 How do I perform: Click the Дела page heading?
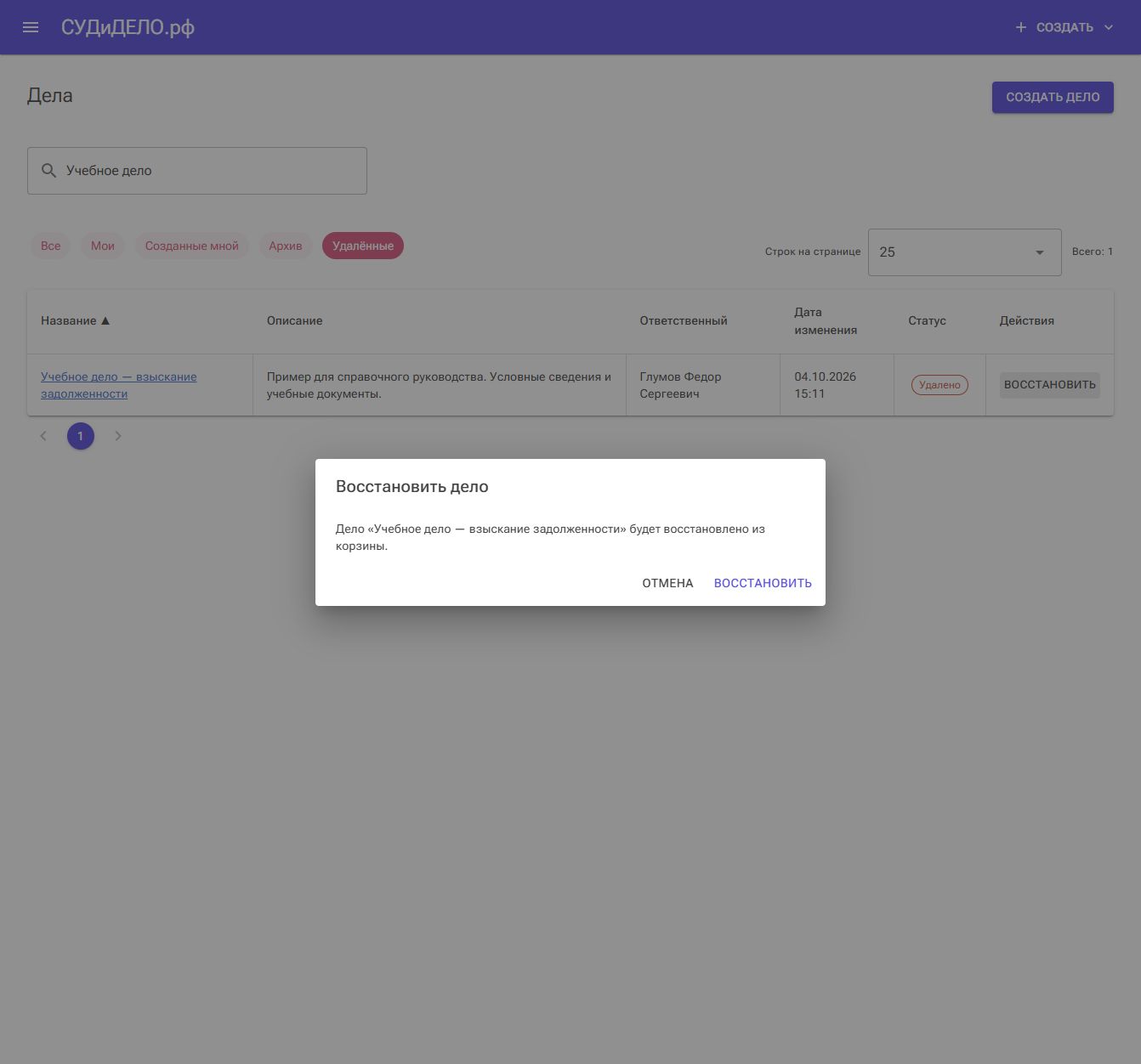point(50,96)
